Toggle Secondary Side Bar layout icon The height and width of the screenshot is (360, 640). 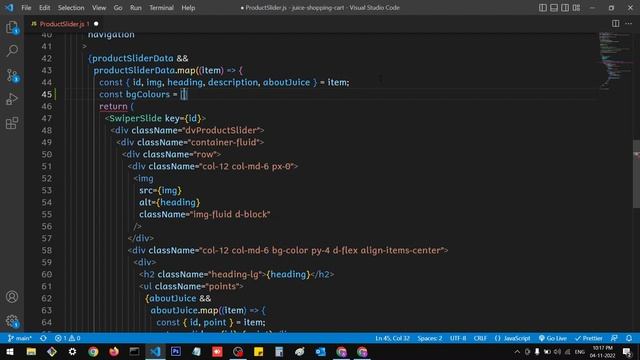[x=565, y=8]
